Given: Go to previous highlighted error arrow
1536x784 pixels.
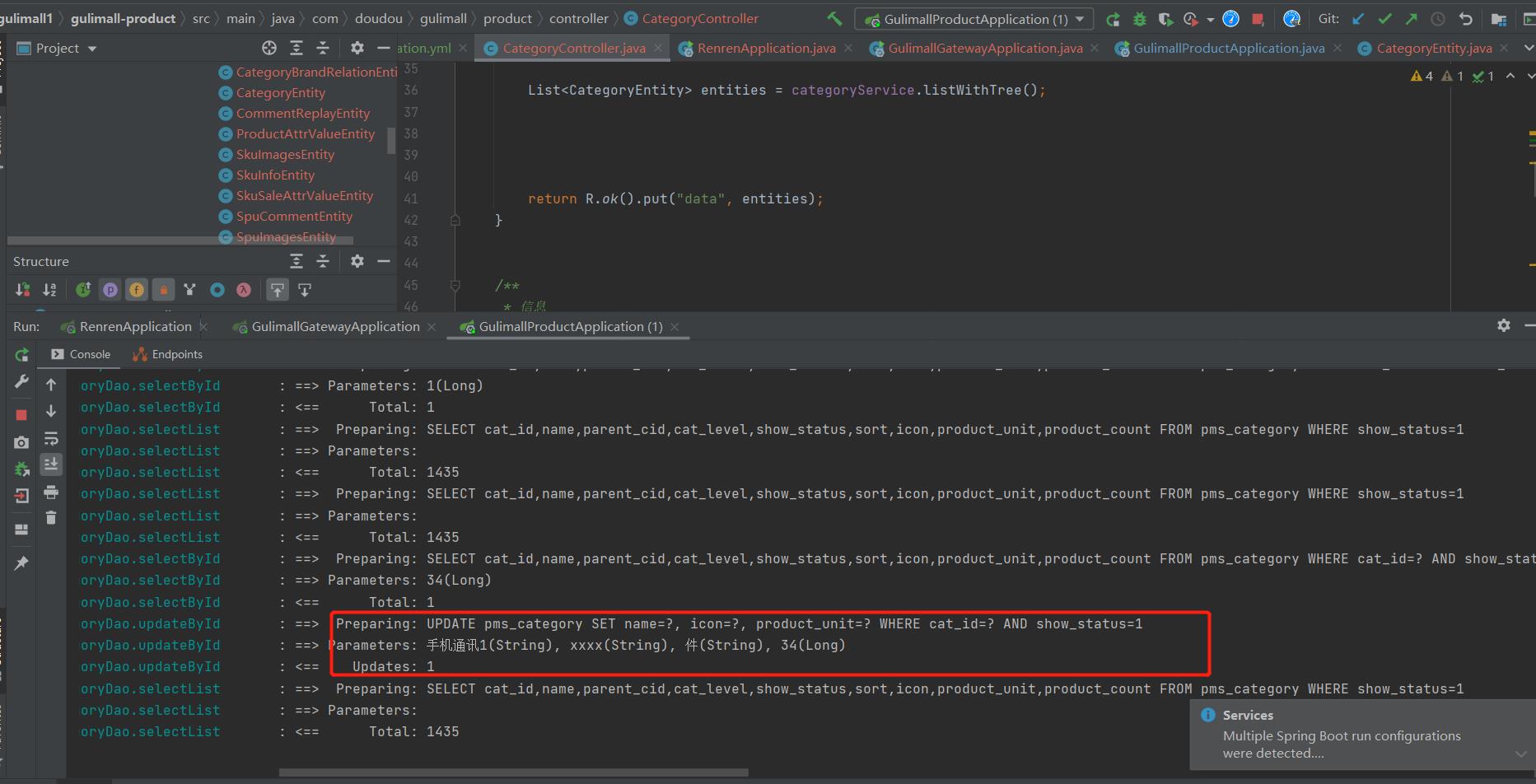Looking at the screenshot, I should click(1510, 76).
